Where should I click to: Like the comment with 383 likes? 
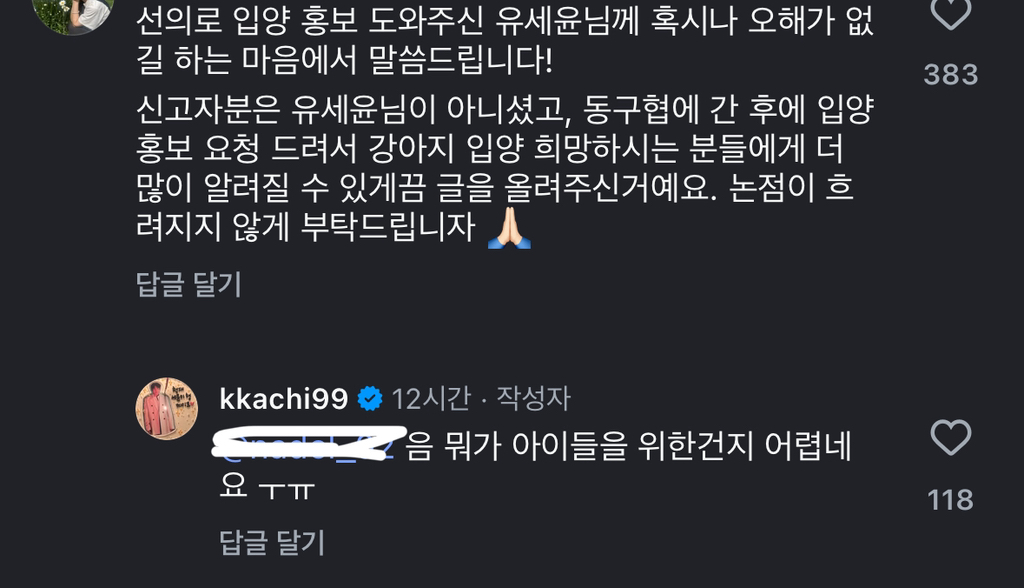(951, 13)
